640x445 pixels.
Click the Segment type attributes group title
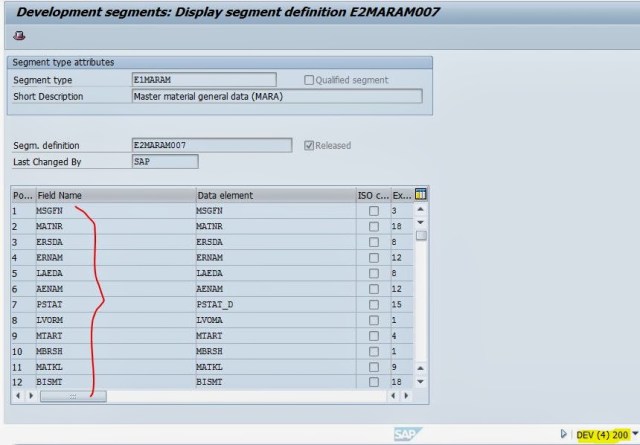(63, 62)
